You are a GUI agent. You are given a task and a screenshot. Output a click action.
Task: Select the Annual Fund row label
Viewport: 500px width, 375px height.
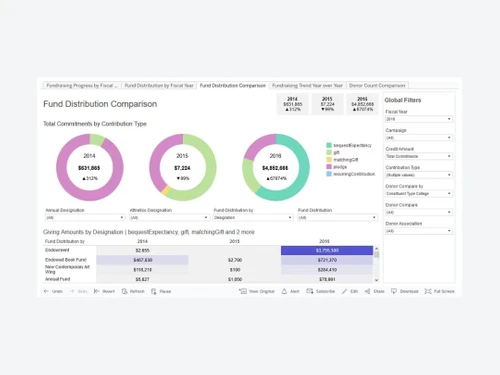click(57, 279)
